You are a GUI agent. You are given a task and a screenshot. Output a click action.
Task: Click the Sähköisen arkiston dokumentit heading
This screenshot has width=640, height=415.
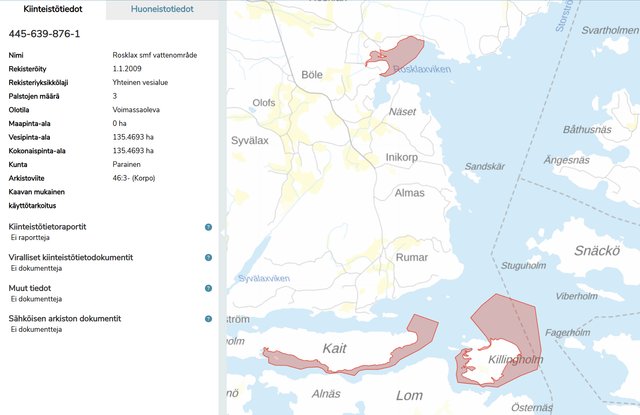tap(64, 318)
